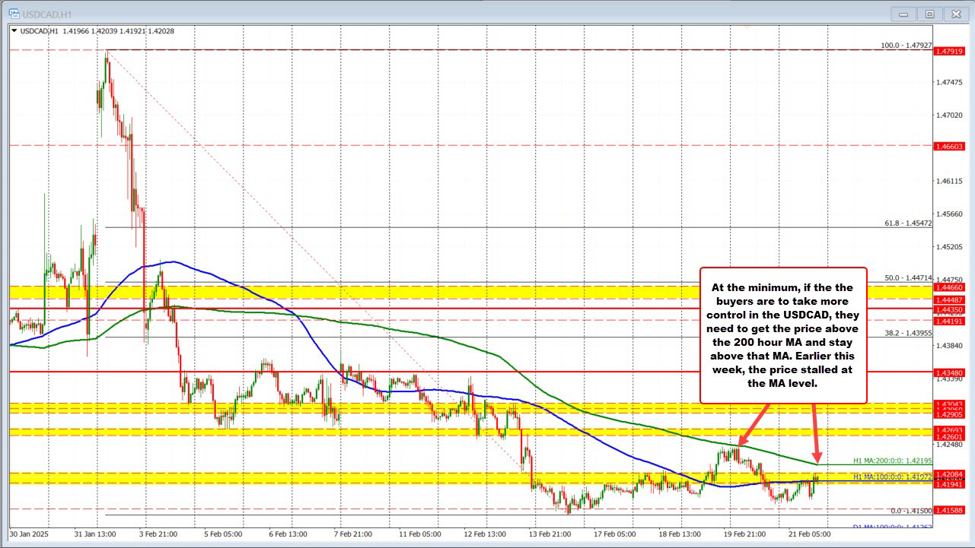Click the 31 Jan 13:00 time axis label
975x548 pixels.
point(95,534)
